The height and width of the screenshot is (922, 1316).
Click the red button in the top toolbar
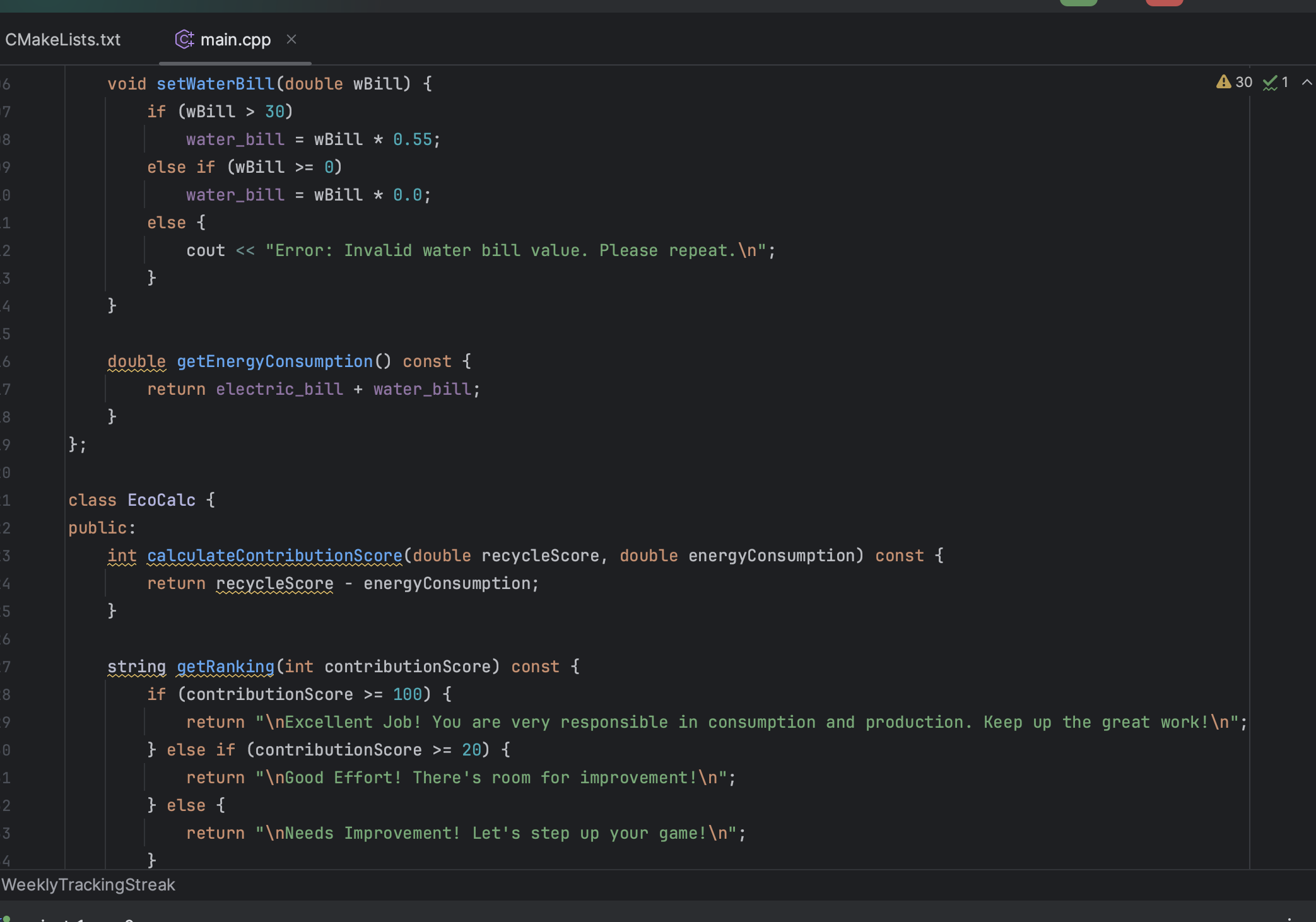point(1164,3)
